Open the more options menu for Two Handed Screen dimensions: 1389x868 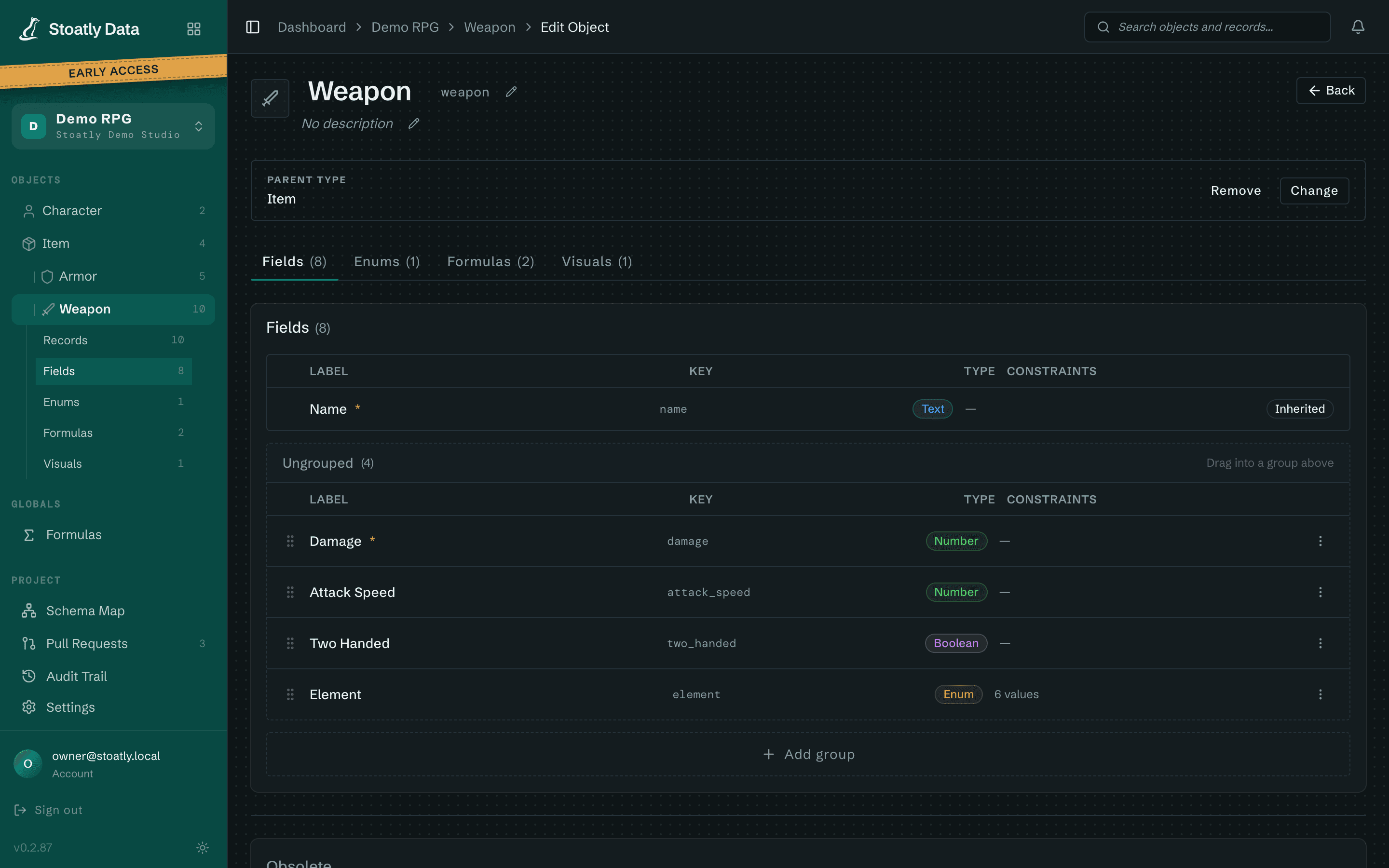pyautogui.click(x=1320, y=643)
